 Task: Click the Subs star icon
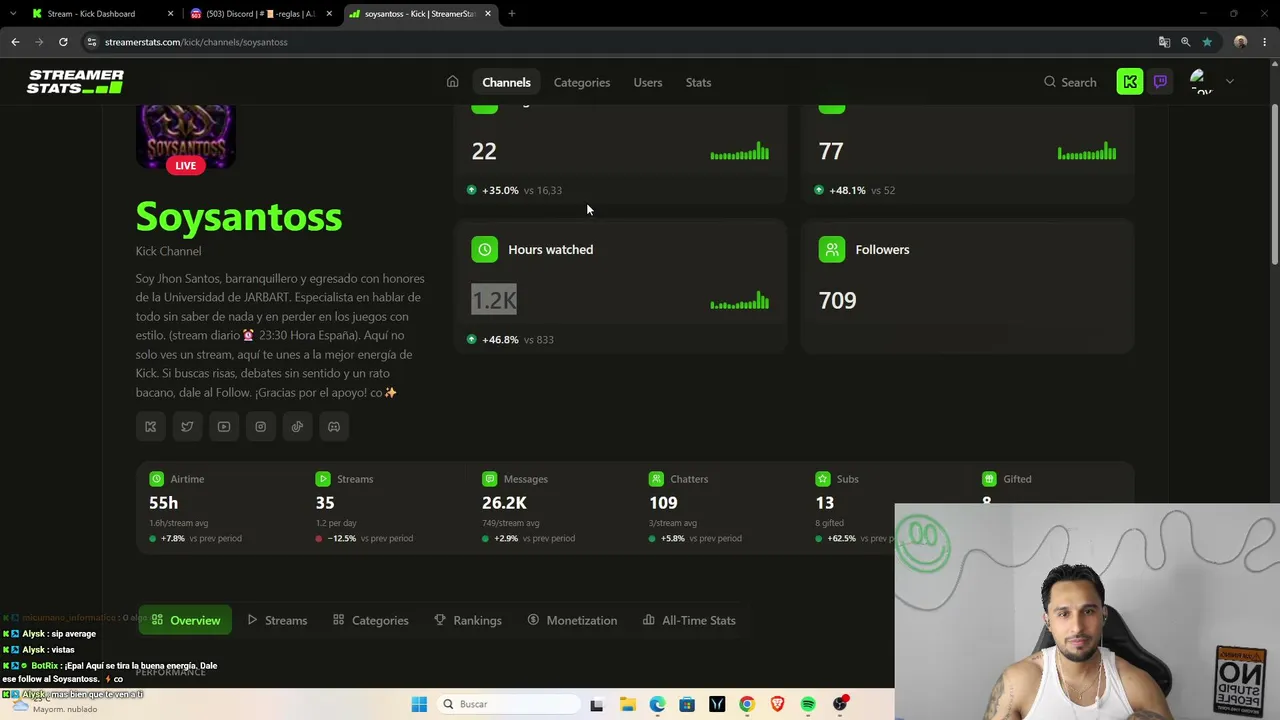(x=822, y=479)
